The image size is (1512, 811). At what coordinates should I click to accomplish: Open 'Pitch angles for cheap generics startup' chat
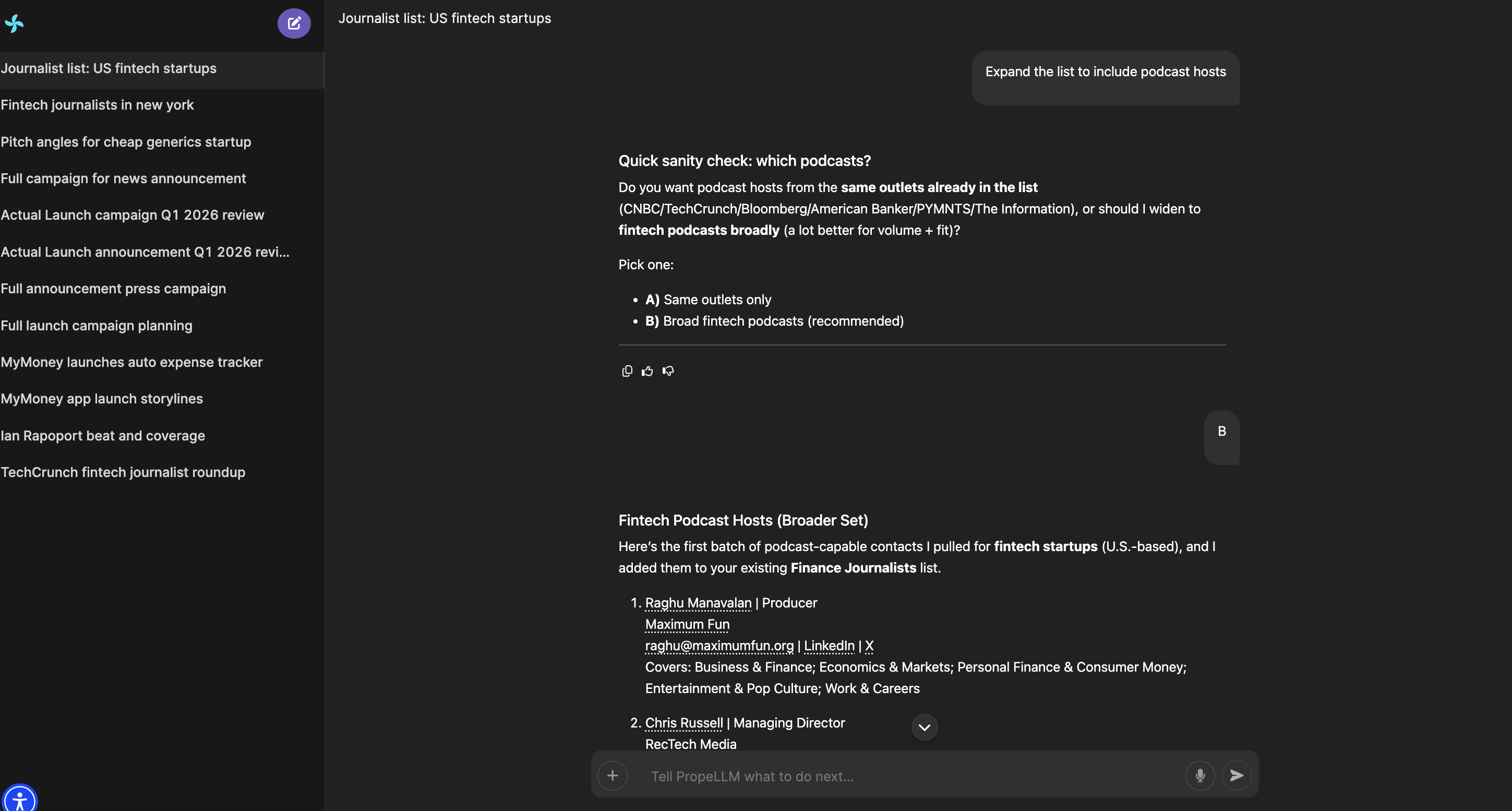coord(126,142)
